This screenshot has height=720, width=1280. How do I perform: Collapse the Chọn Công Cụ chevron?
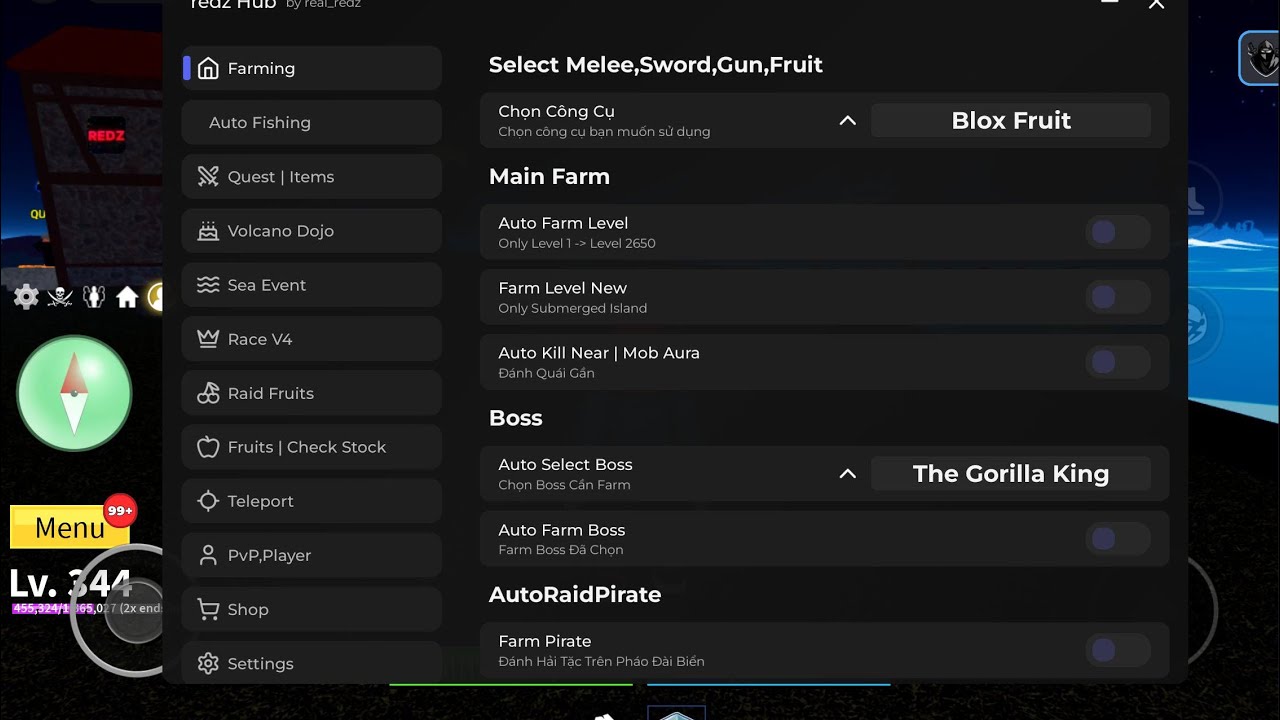click(x=847, y=121)
